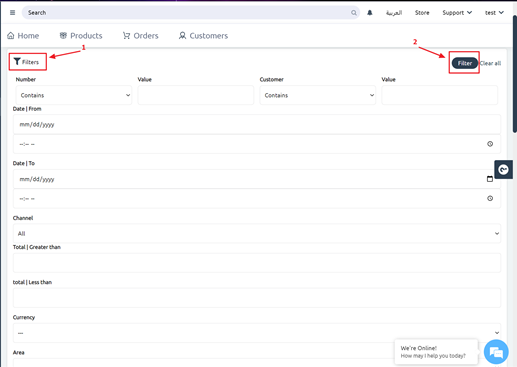Click the page vertical scrollbar
Screen dimensions: 517x367
pos(515,73)
